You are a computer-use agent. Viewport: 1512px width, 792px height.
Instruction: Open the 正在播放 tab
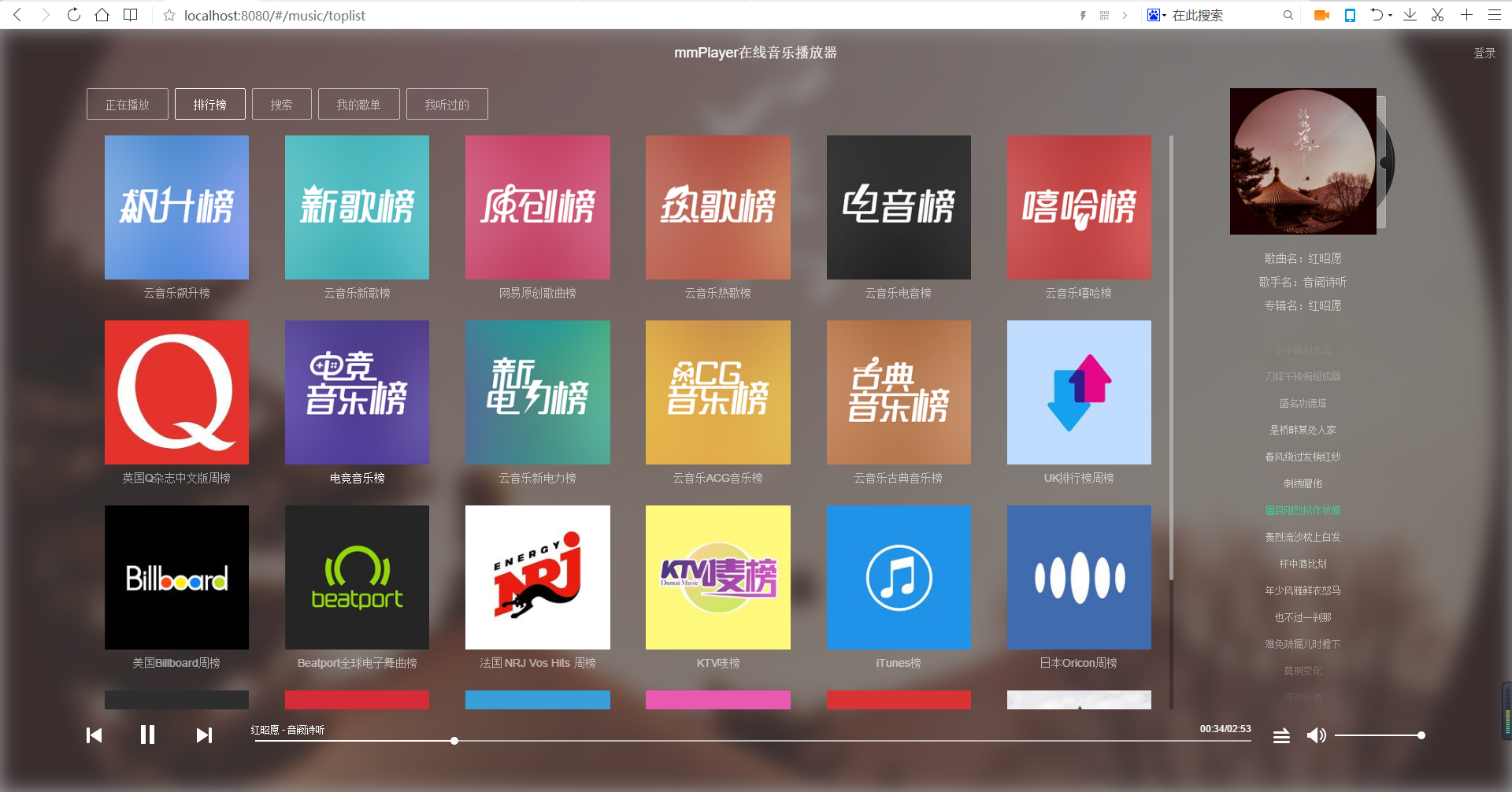pyautogui.click(x=128, y=104)
